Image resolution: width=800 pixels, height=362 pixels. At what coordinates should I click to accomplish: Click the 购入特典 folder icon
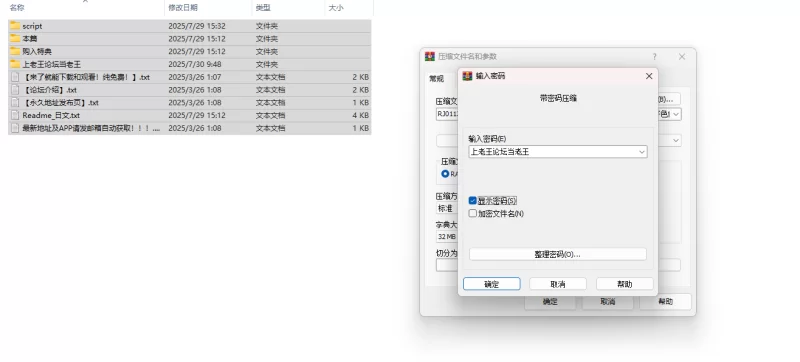click(x=15, y=51)
